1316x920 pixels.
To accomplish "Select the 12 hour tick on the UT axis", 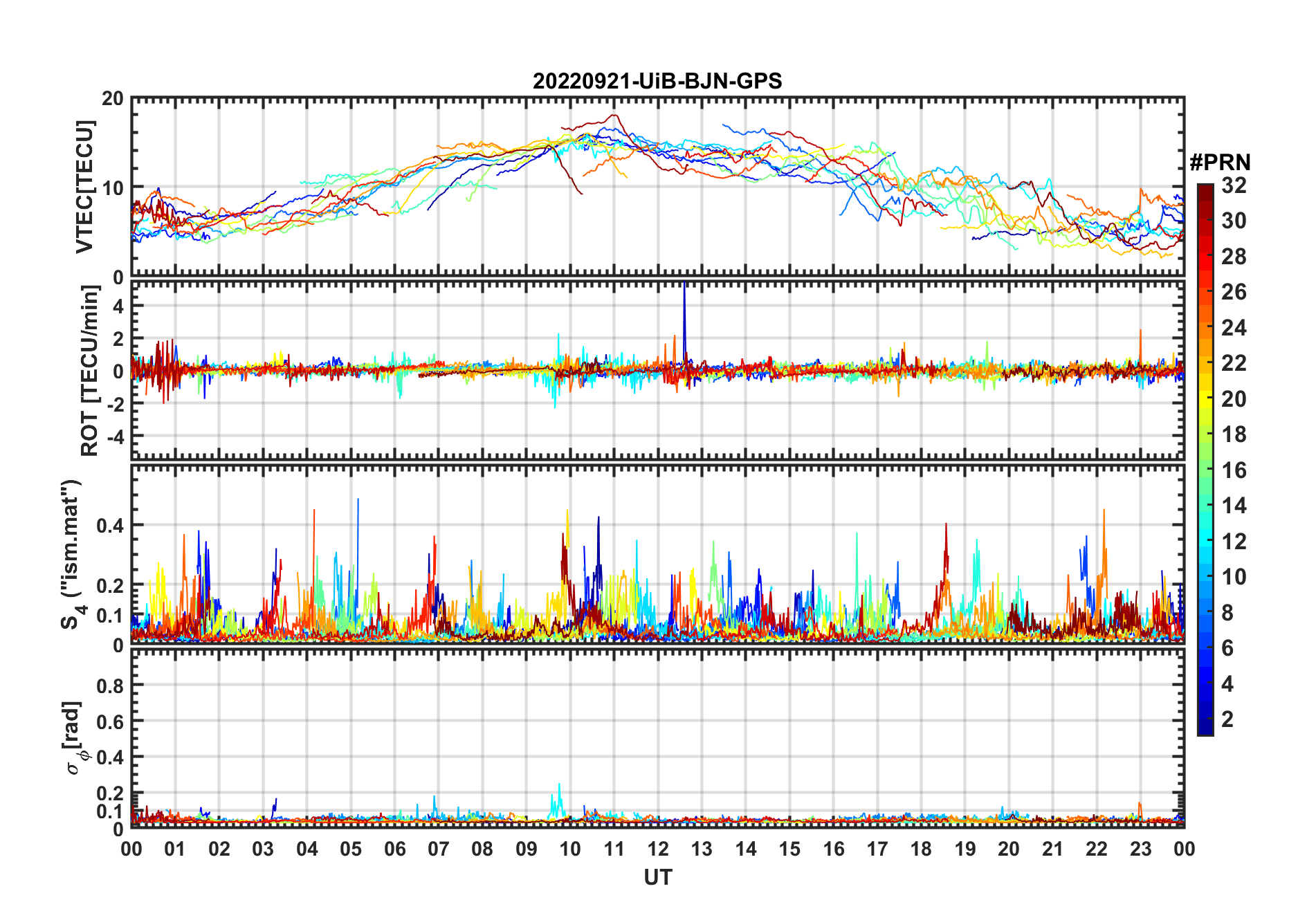I will pyautogui.click(x=657, y=849).
